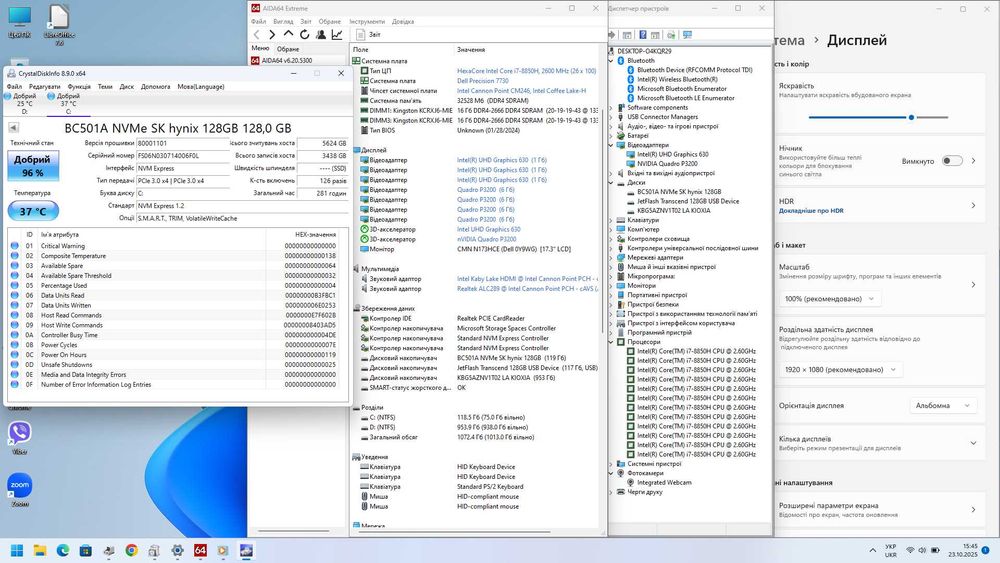Screen dimensions: 1000x563
Task: Open the Windows Start menu
Action: tap(17, 550)
